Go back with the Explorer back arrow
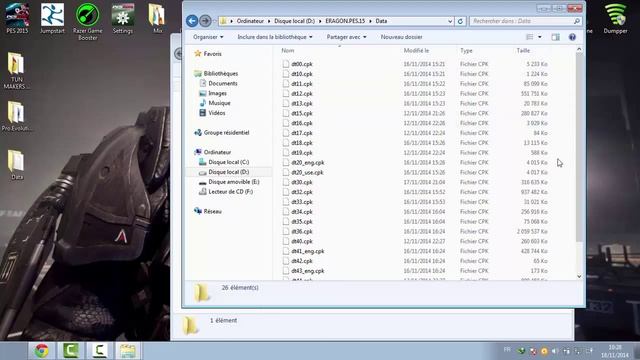 point(192,21)
